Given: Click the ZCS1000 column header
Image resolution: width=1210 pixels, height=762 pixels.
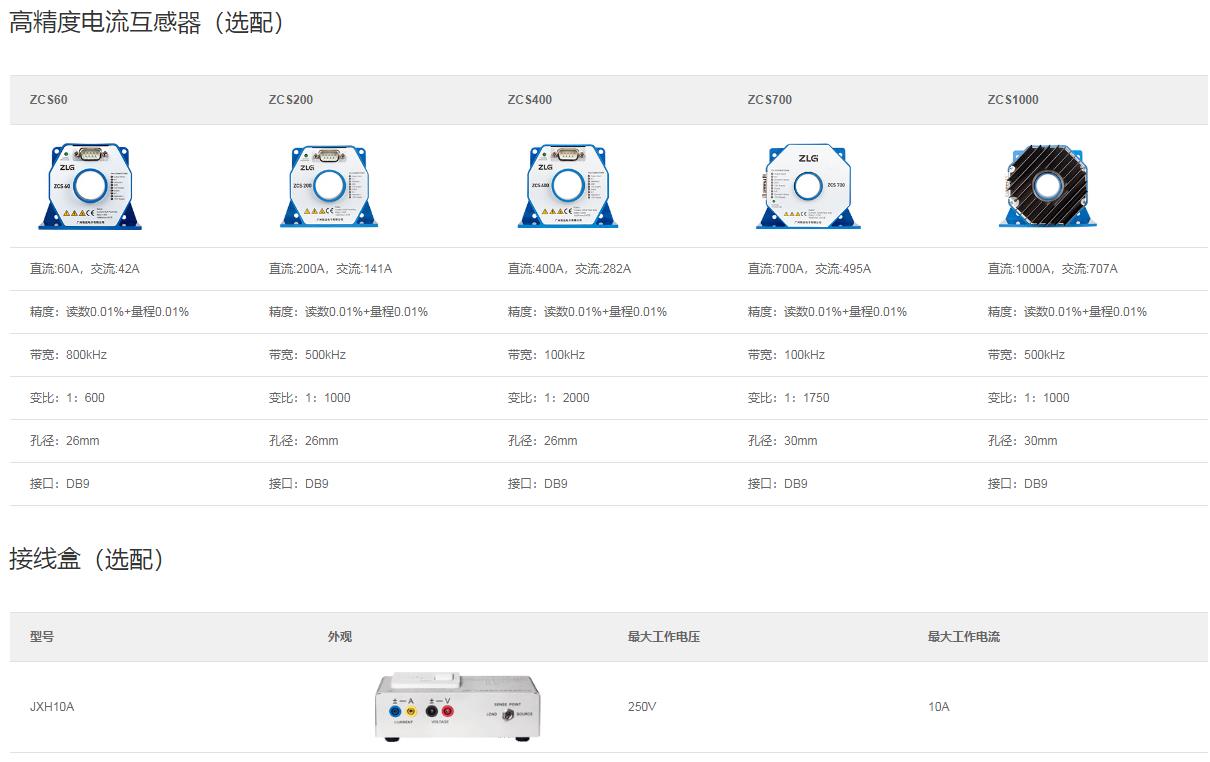Looking at the screenshot, I should [x=1013, y=100].
